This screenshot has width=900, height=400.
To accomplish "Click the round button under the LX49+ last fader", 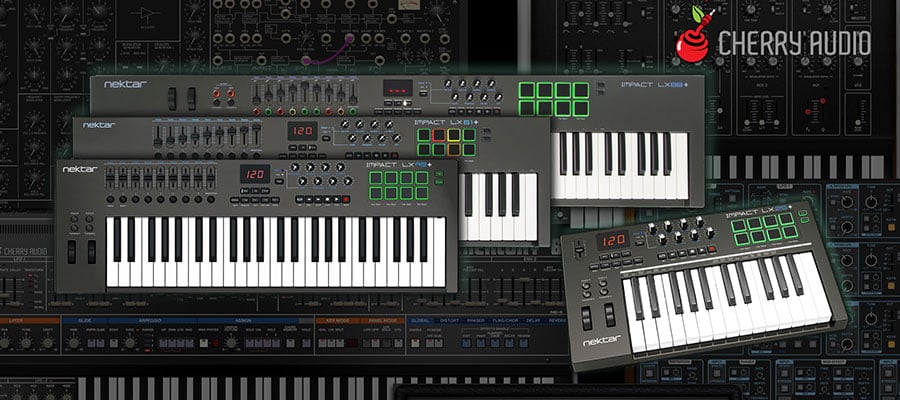I will [211, 199].
